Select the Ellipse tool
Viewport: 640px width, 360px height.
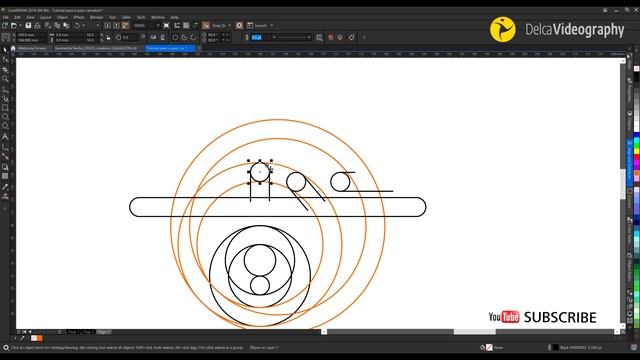point(5,117)
